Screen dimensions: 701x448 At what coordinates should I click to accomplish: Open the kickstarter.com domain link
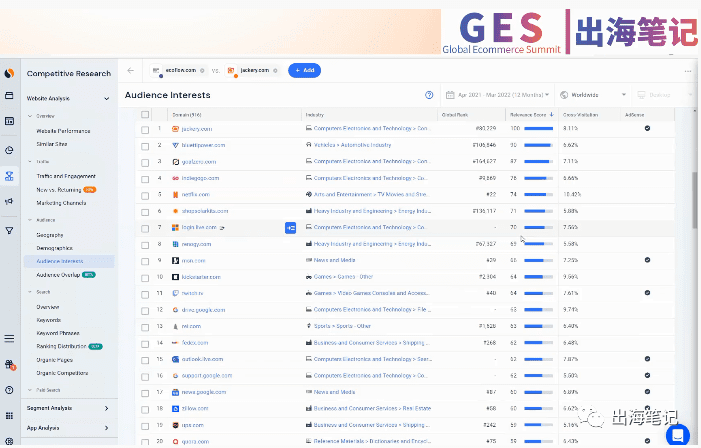point(201,277)
